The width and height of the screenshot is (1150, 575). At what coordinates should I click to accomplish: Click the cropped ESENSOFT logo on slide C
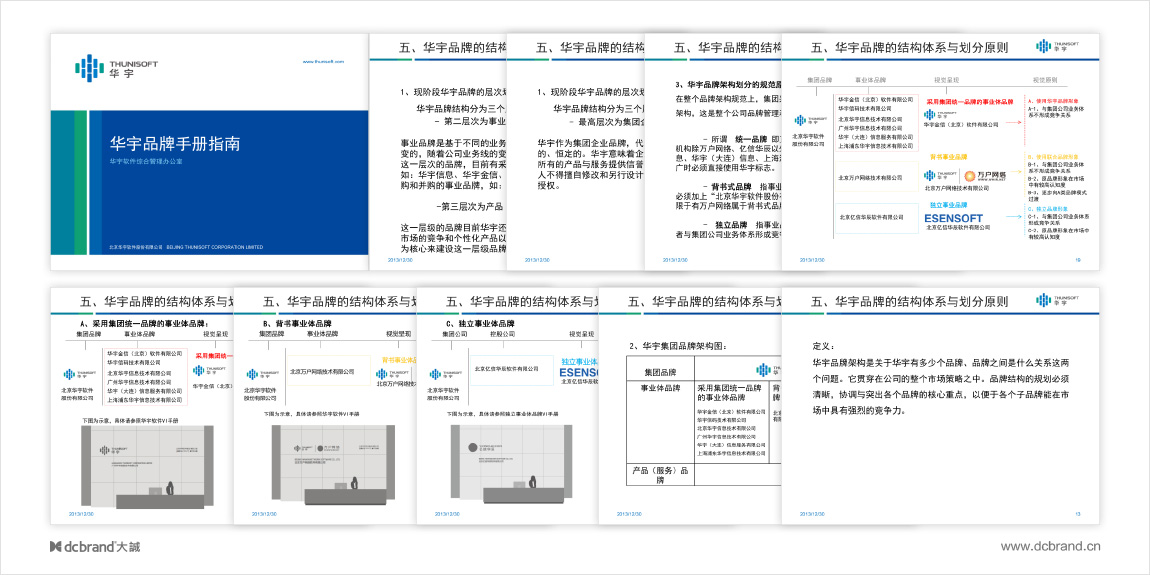579,372
